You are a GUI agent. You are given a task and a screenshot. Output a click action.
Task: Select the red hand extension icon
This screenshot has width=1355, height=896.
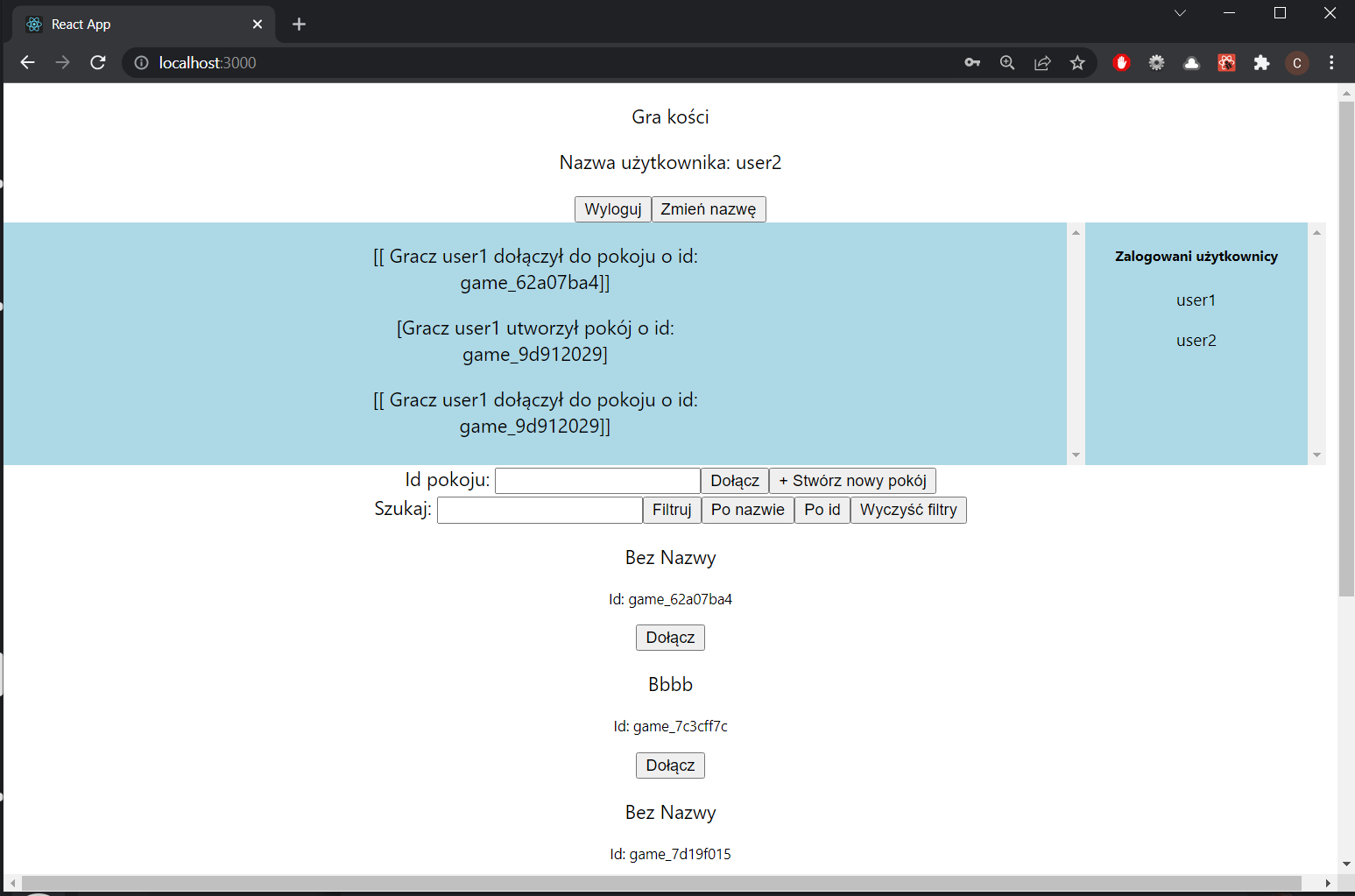point(1122,62)
